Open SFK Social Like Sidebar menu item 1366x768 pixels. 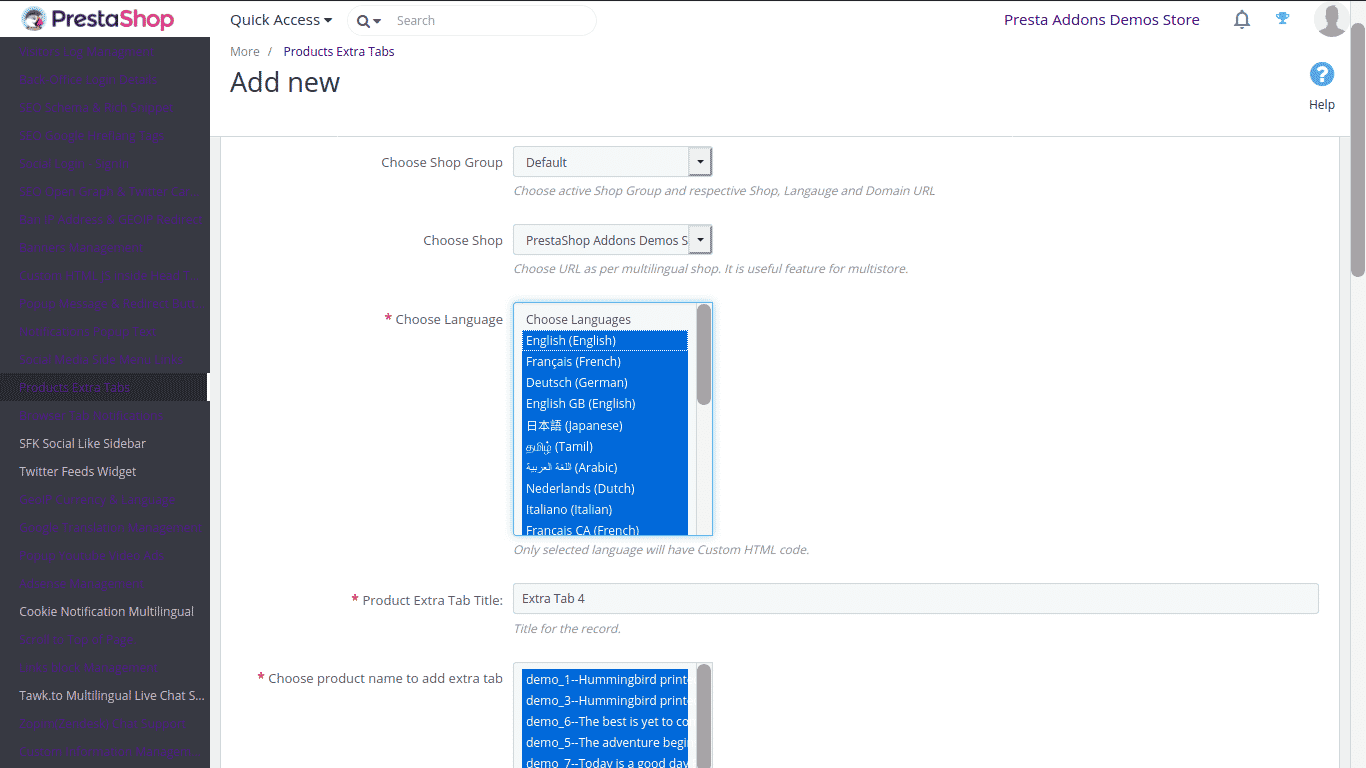coord(83,444)
